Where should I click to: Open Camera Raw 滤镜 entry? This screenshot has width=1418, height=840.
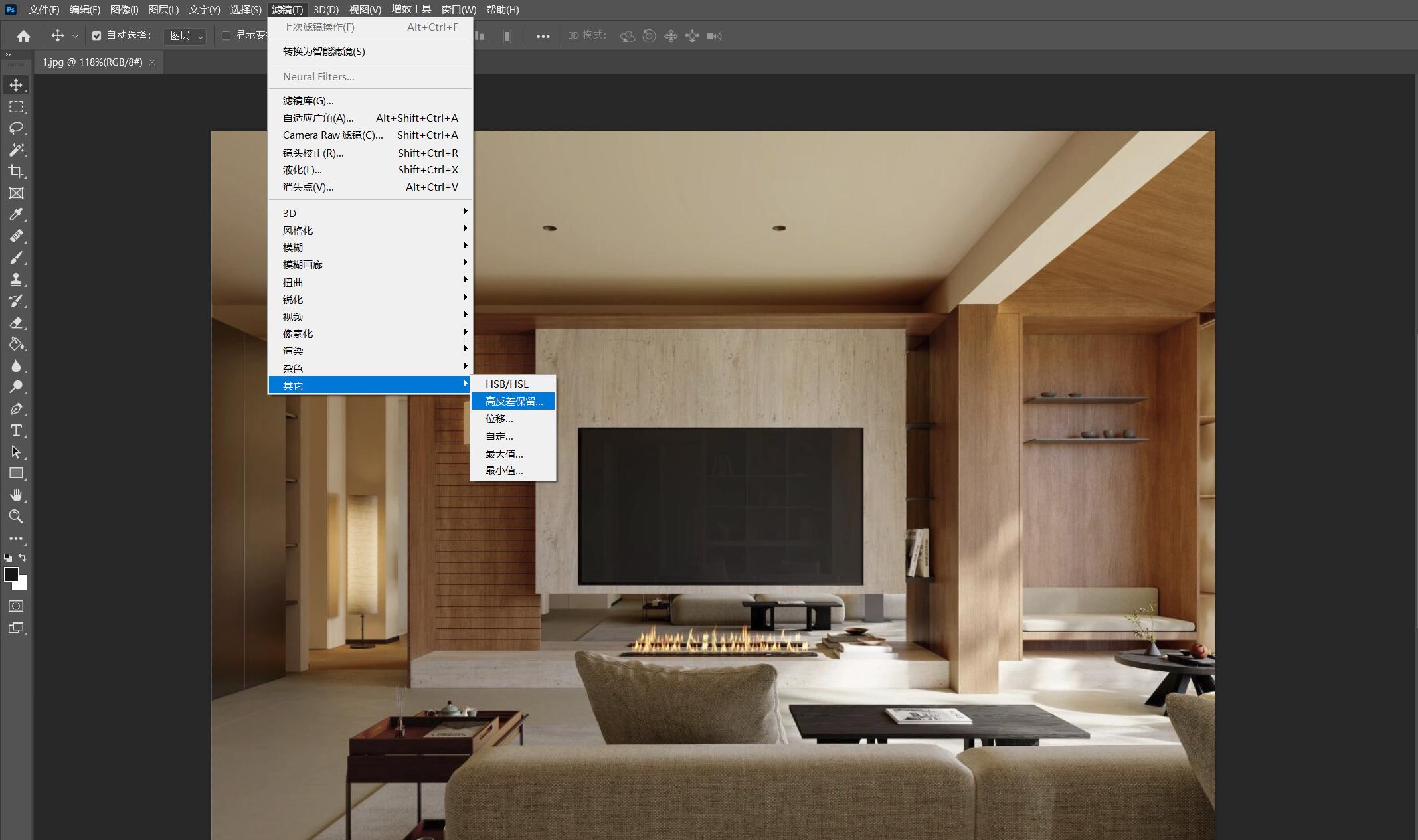click(333, 135)
